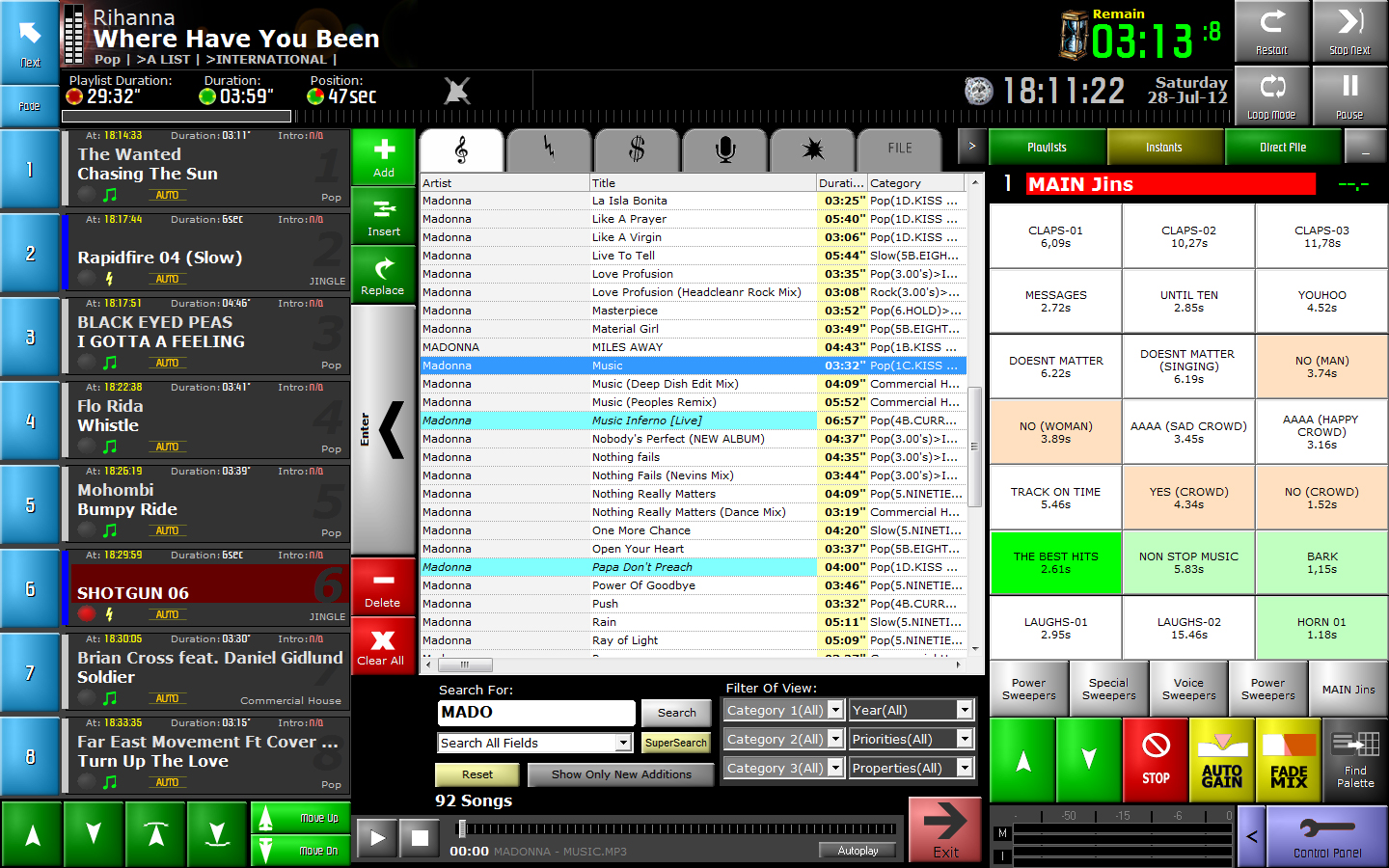Toggle the Autoplay preview option
1389x868 pixels.
[858, 851]
